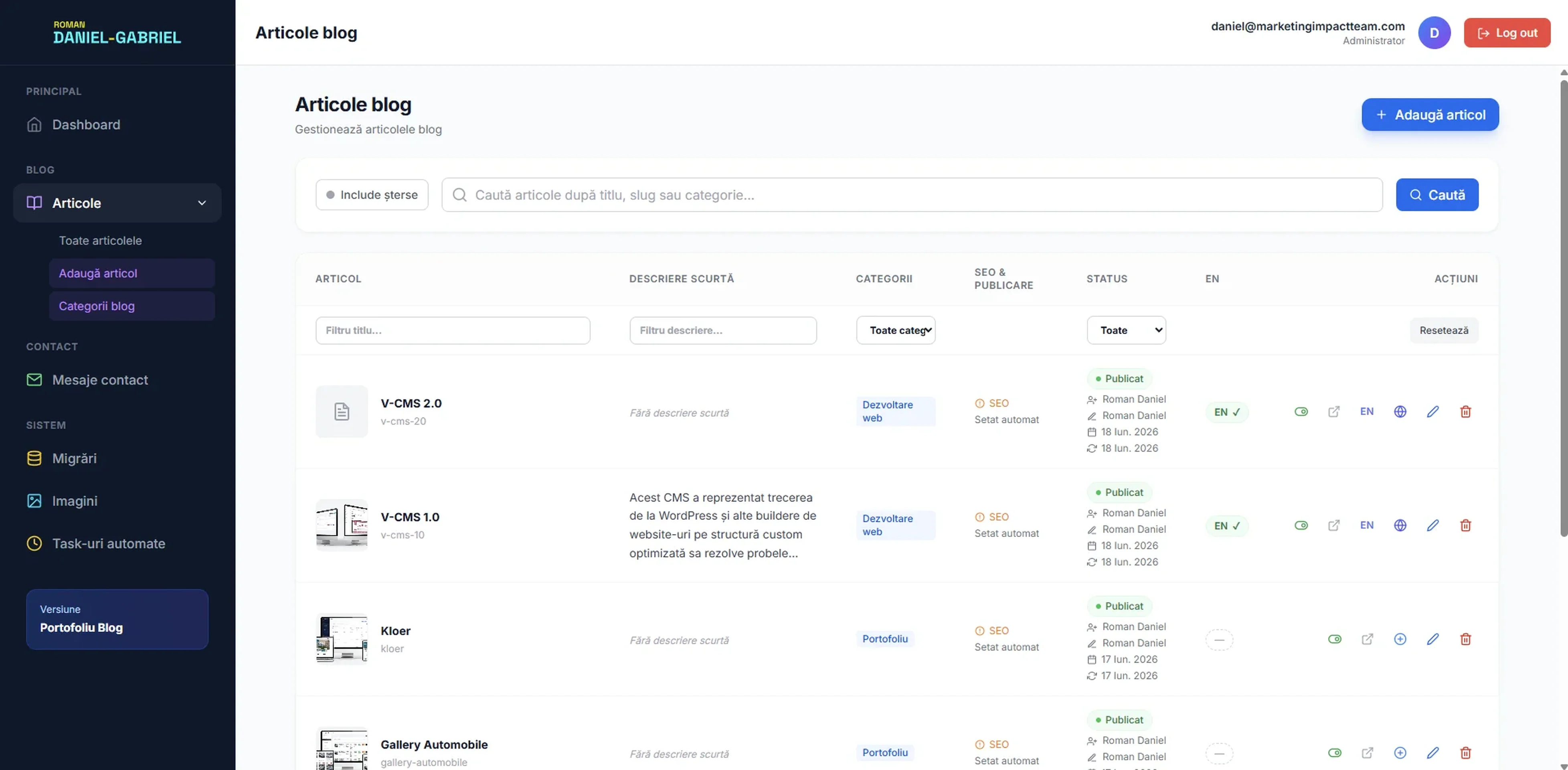
Task: Open V-CMS 2.0 article in new tab
Action: tap(1333, 411)
